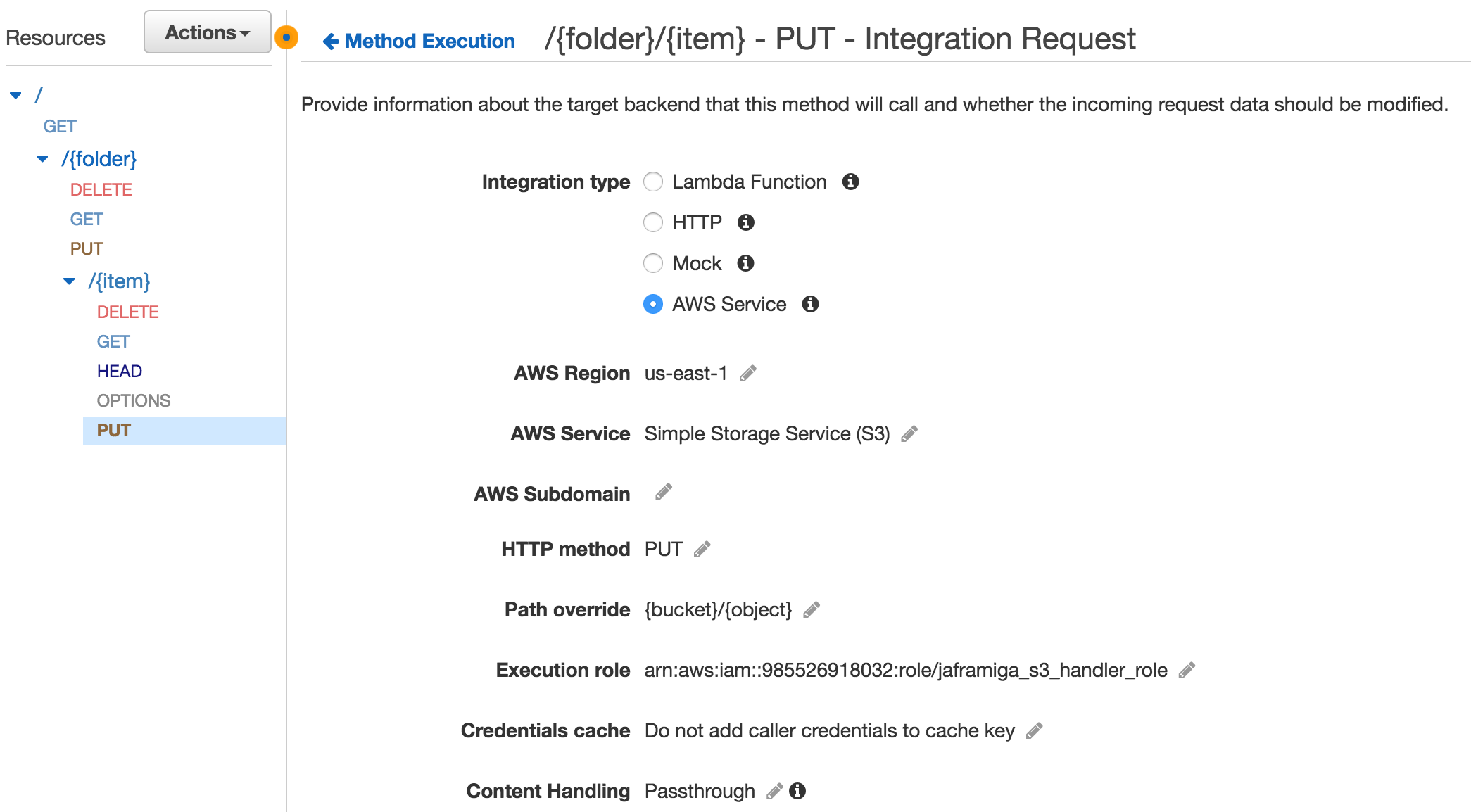1471x812 pixels.
Task: Click the orange panel divider handle
Action: [x=286, y=37]
